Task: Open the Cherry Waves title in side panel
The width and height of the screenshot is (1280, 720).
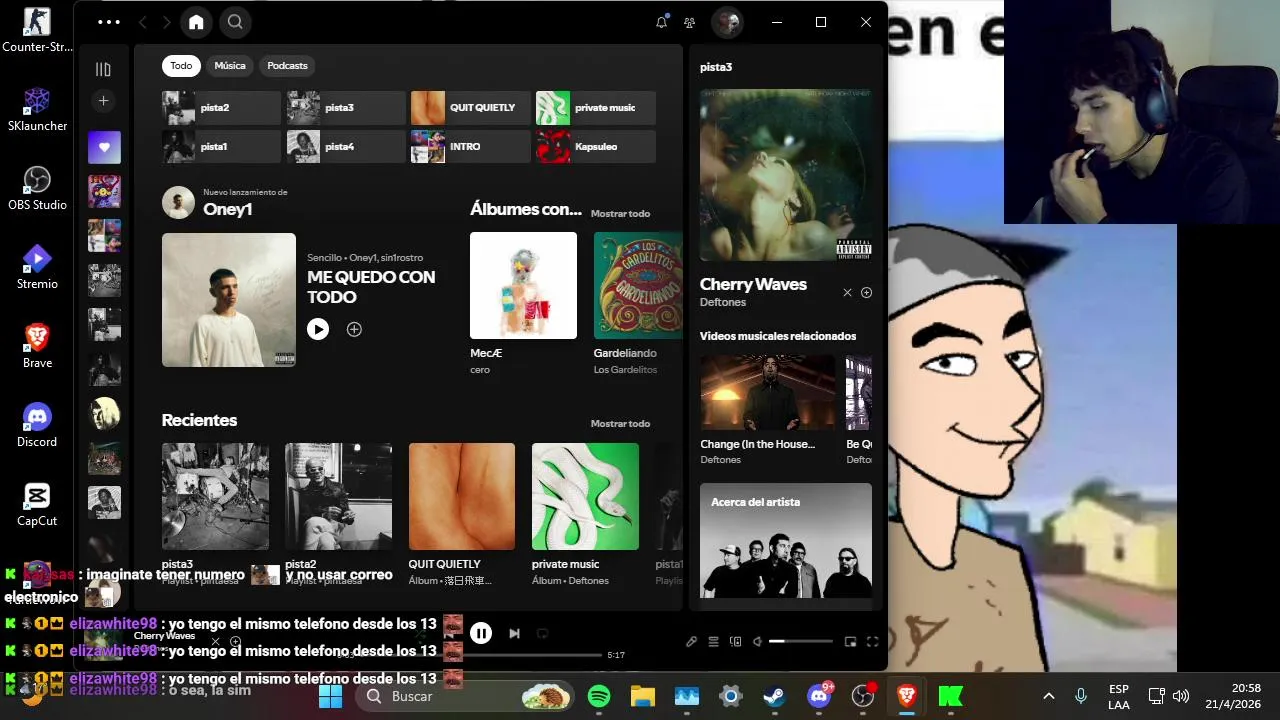Action: (753, 284)
